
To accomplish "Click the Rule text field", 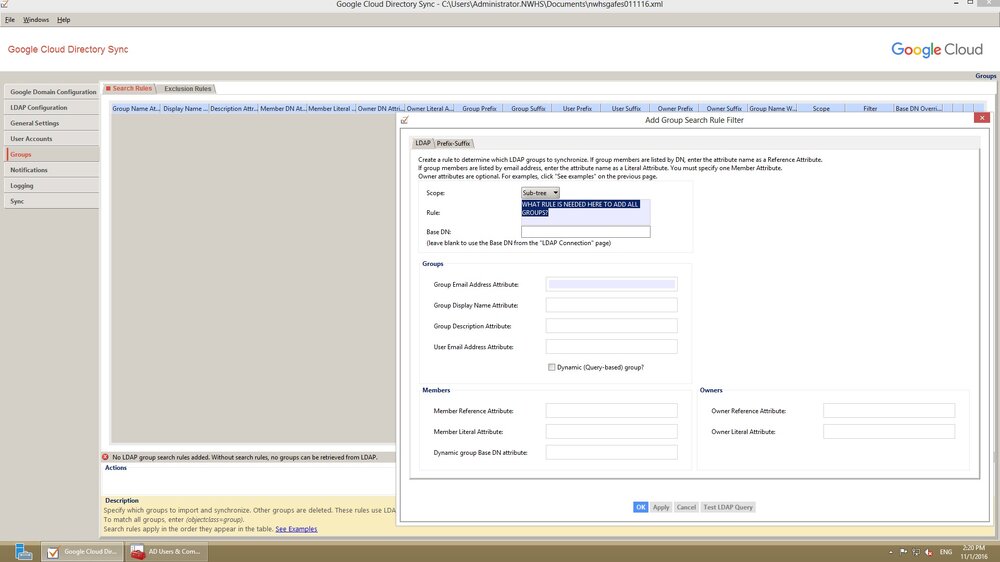I will pos(585,212).
